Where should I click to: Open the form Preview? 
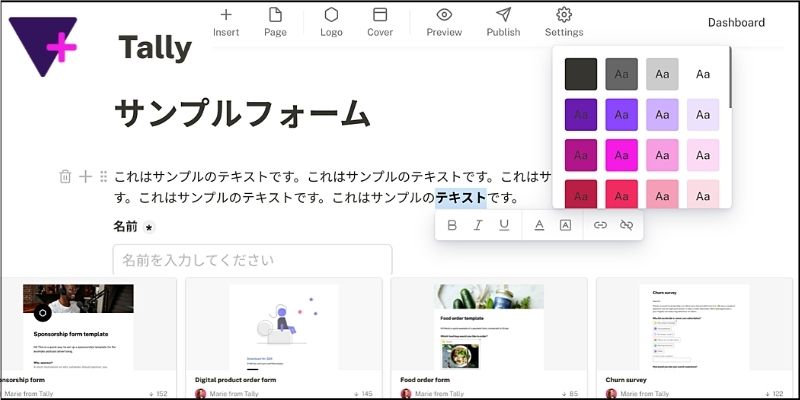click(x=444, y=23)
